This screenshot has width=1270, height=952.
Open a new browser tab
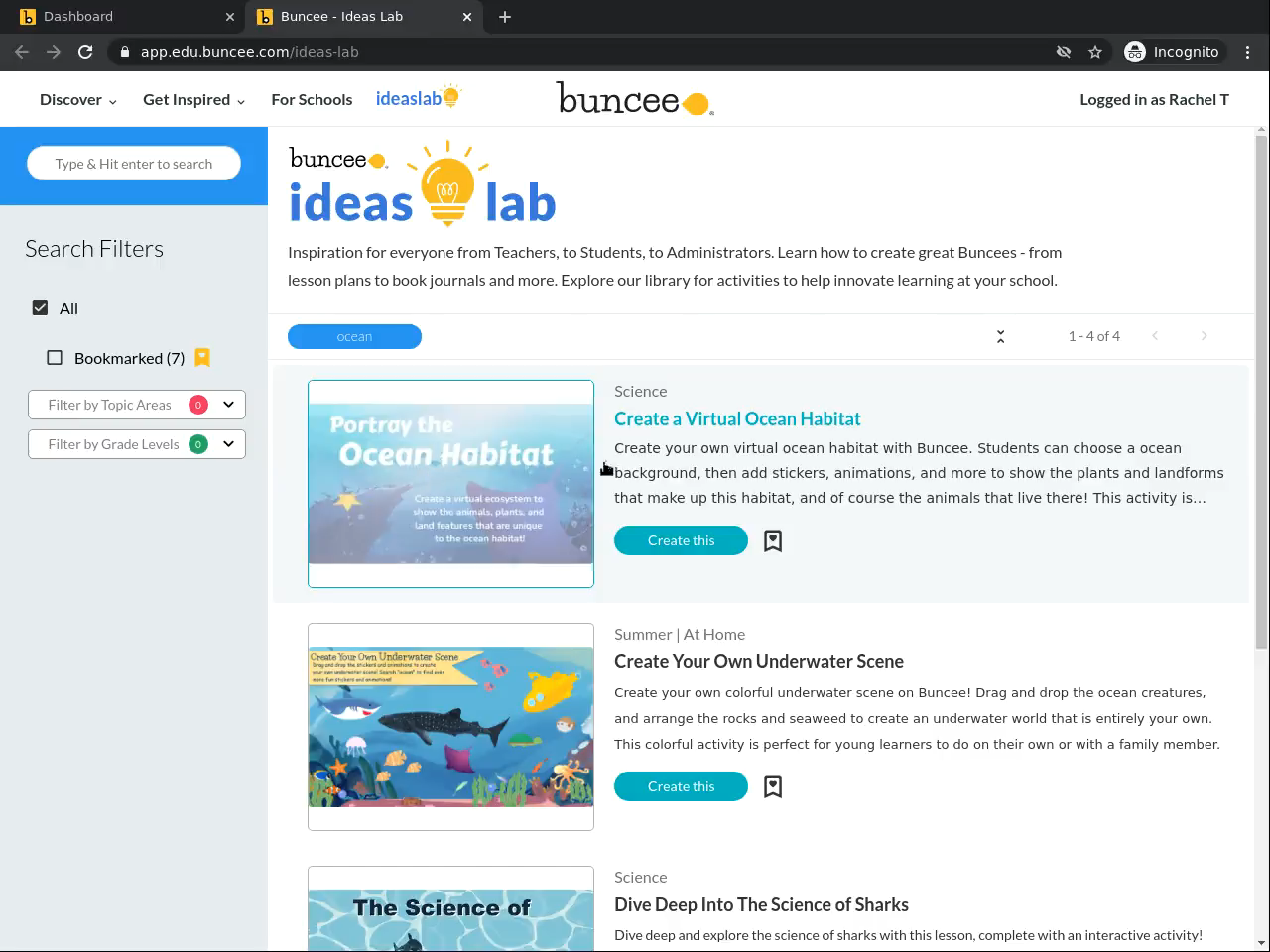(505, 17)
